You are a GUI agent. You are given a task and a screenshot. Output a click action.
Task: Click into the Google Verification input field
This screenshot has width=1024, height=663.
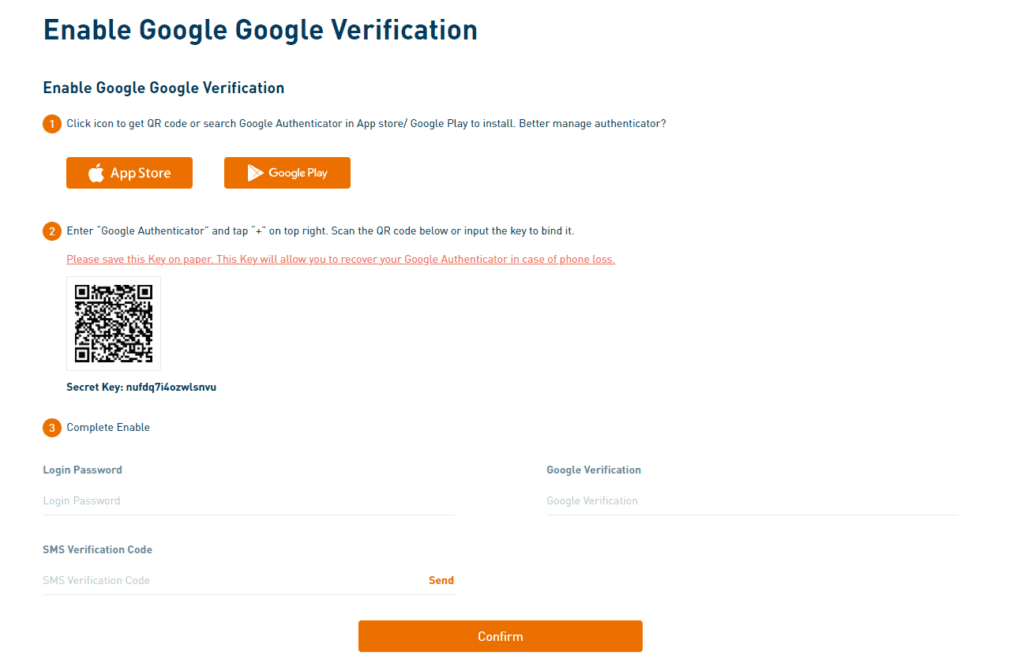click(751, 501)
